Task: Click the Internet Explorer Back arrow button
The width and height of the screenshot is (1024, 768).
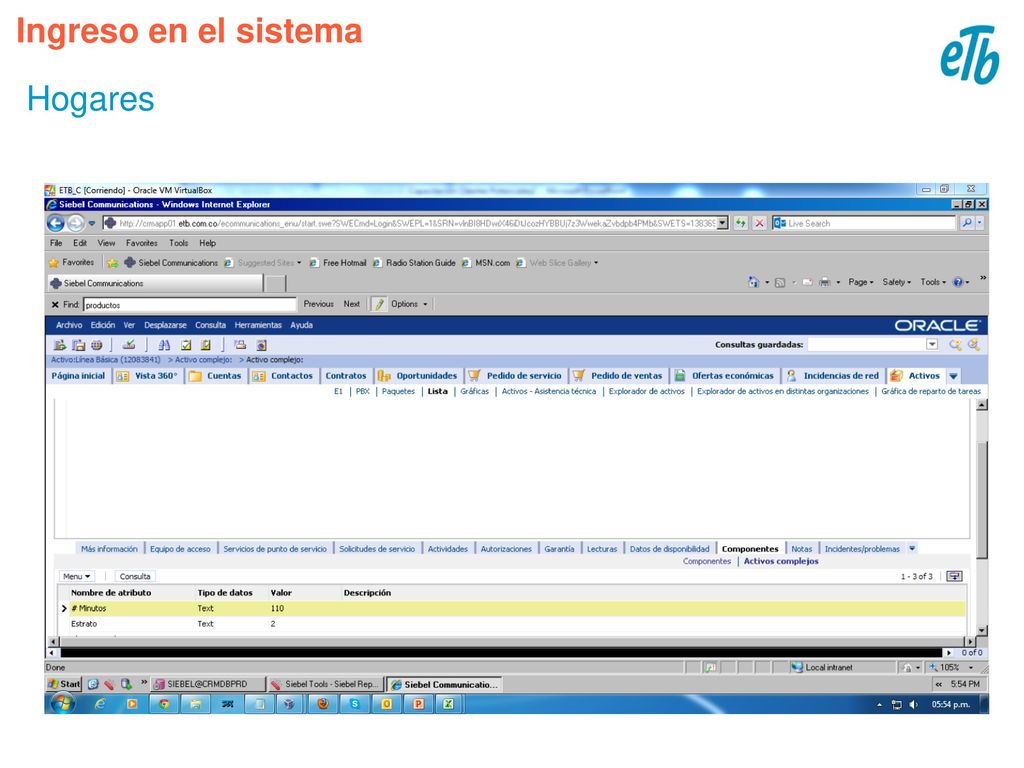Action: coord(56,223)
